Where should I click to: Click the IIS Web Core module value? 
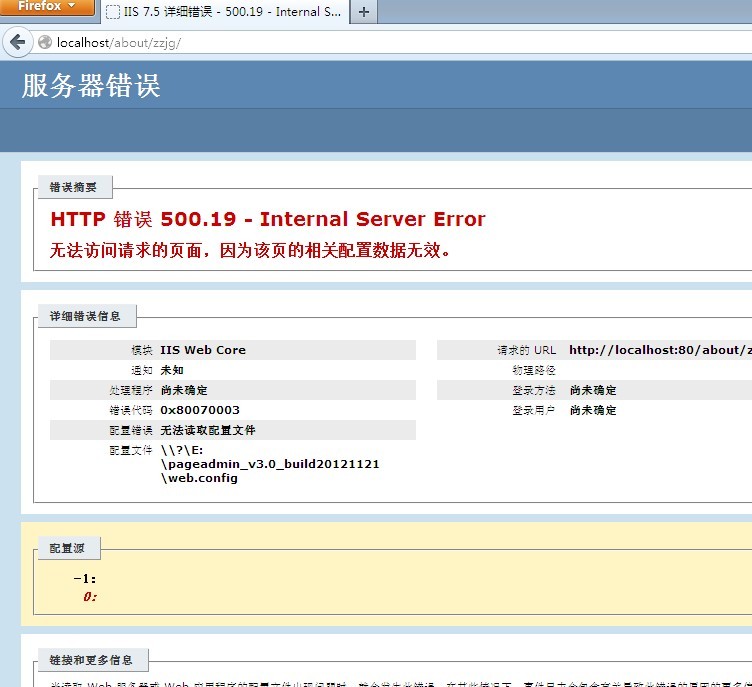point(203,350)
